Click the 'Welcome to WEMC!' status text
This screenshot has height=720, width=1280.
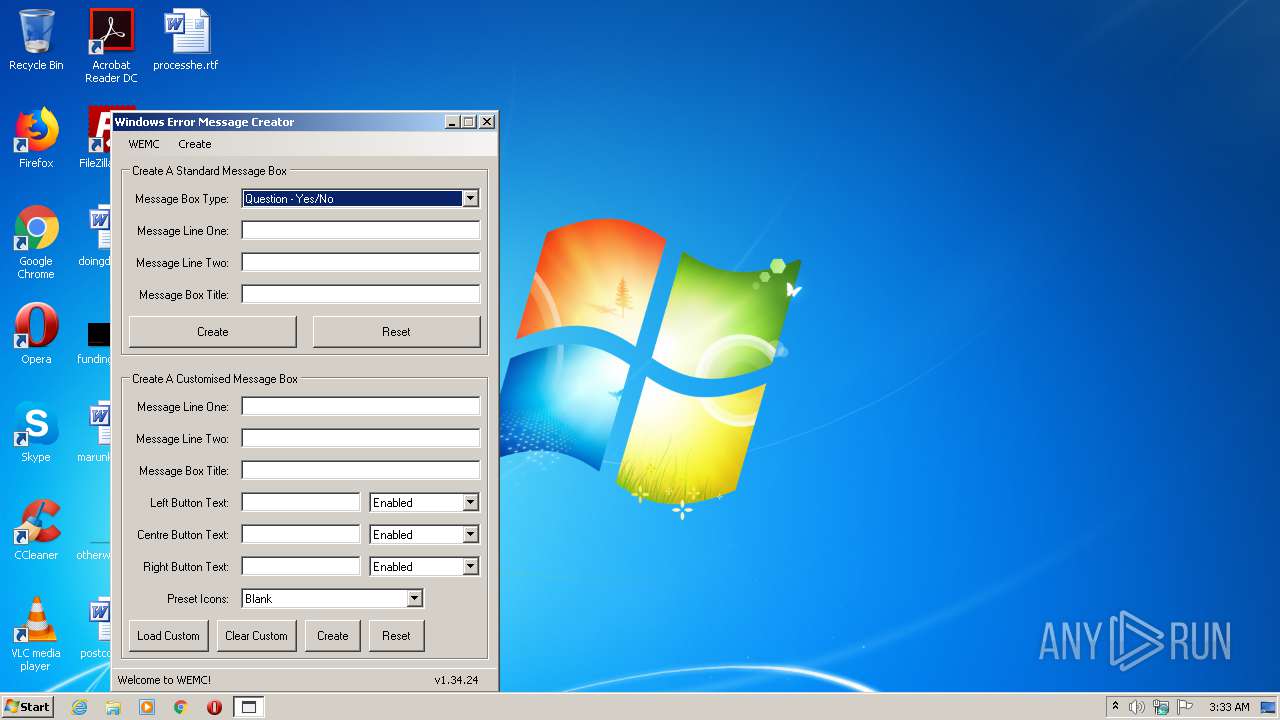click(164, 680)
